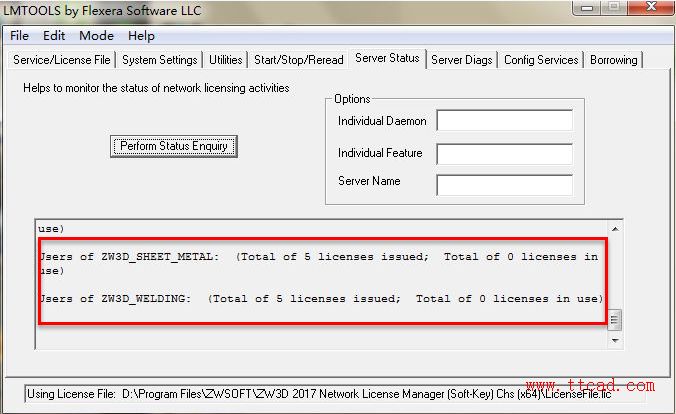Open the File menu
Image resolution: width=676 pixels, height=414 pixels.
pos(19,36)
